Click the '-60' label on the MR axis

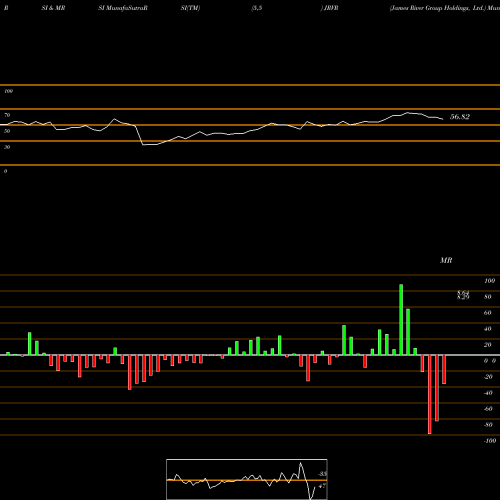(488, 409)
